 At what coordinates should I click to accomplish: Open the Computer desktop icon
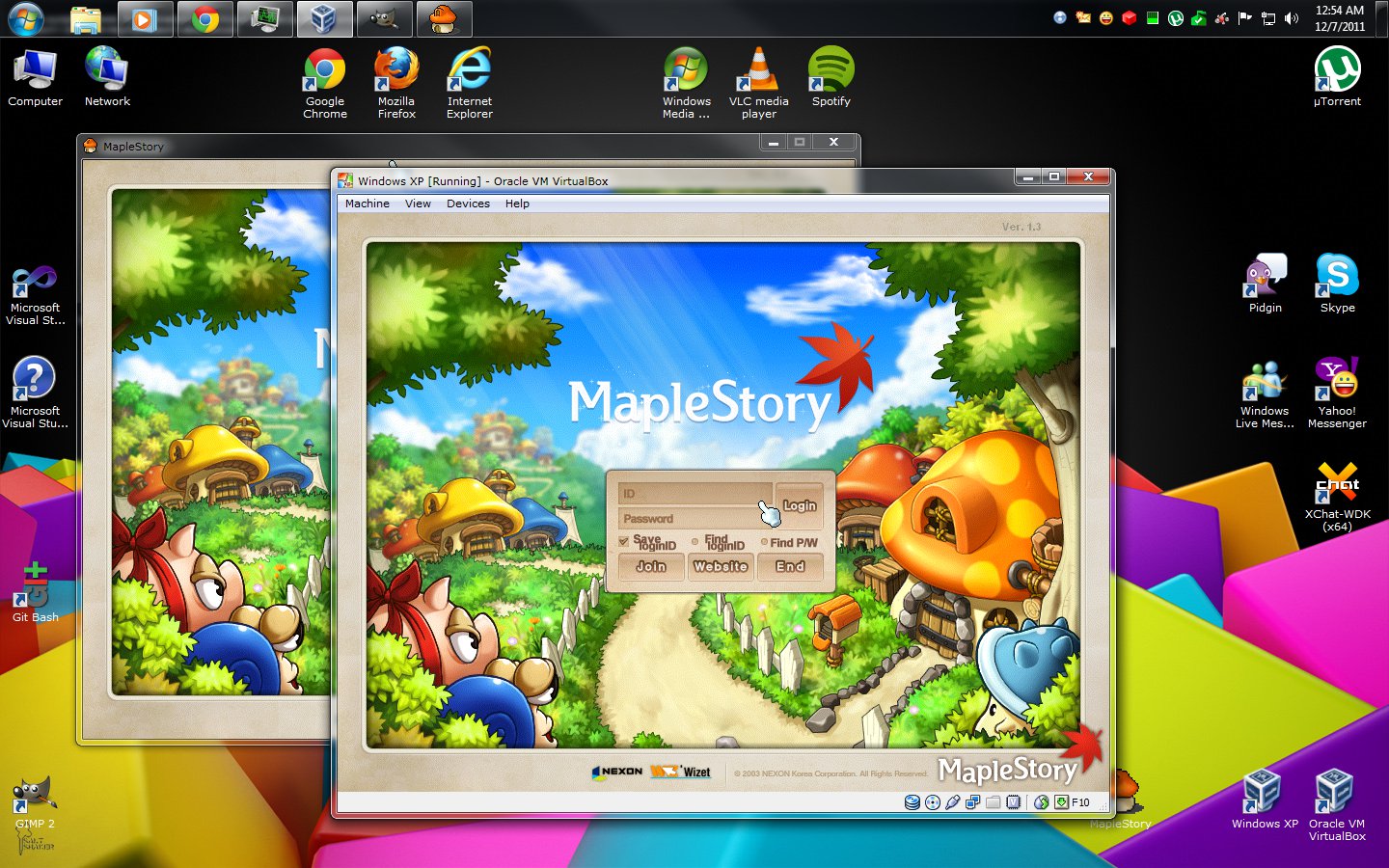pyautogui.click(x=36, y=77)
